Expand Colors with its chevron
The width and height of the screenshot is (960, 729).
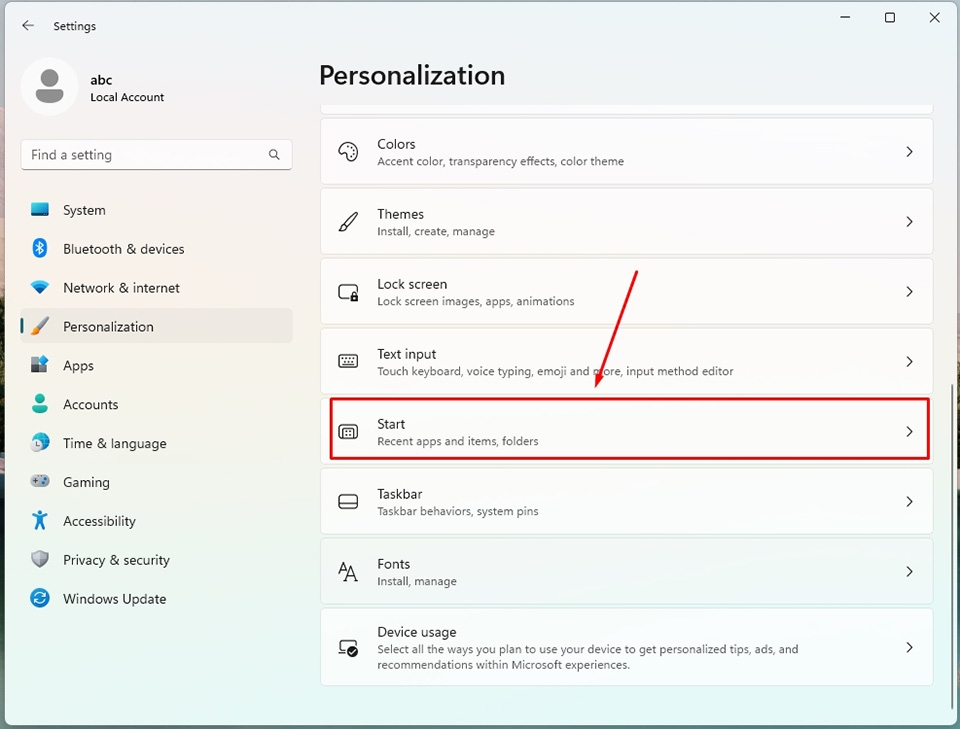click(x=909, y=152)
